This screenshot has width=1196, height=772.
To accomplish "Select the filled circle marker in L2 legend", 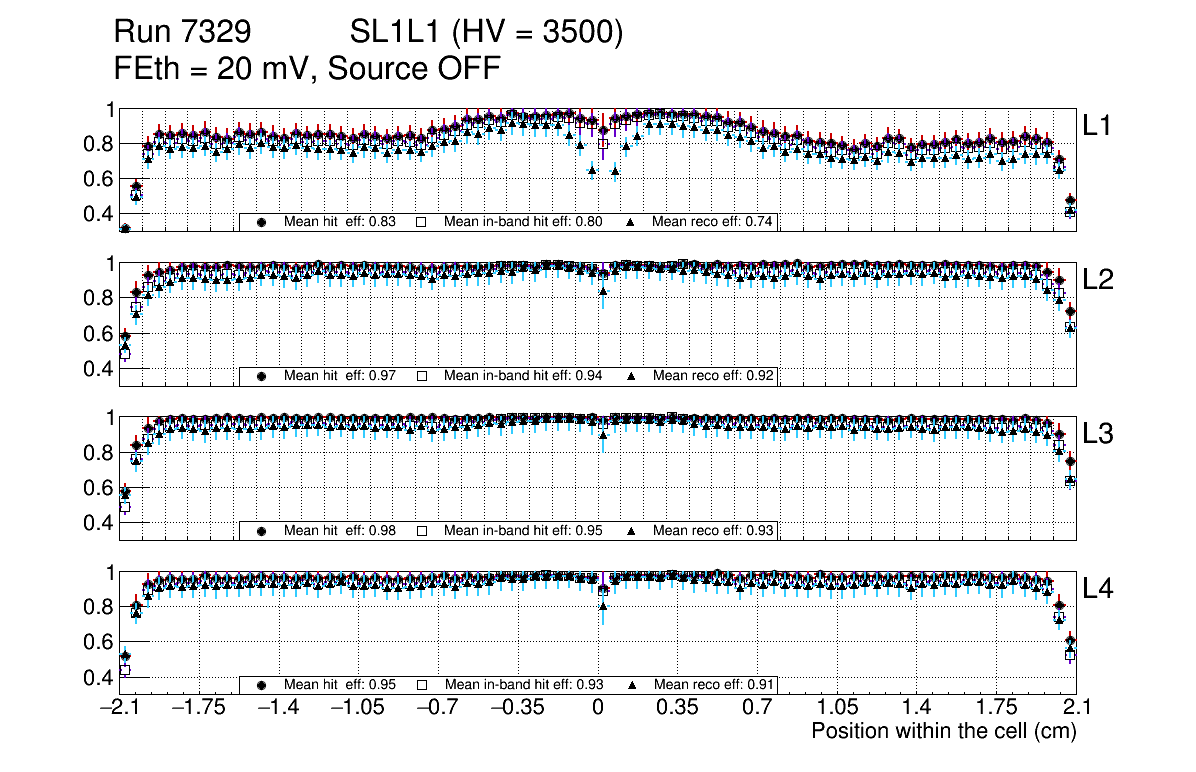I will pyautogui.click(x=263, y=377).
